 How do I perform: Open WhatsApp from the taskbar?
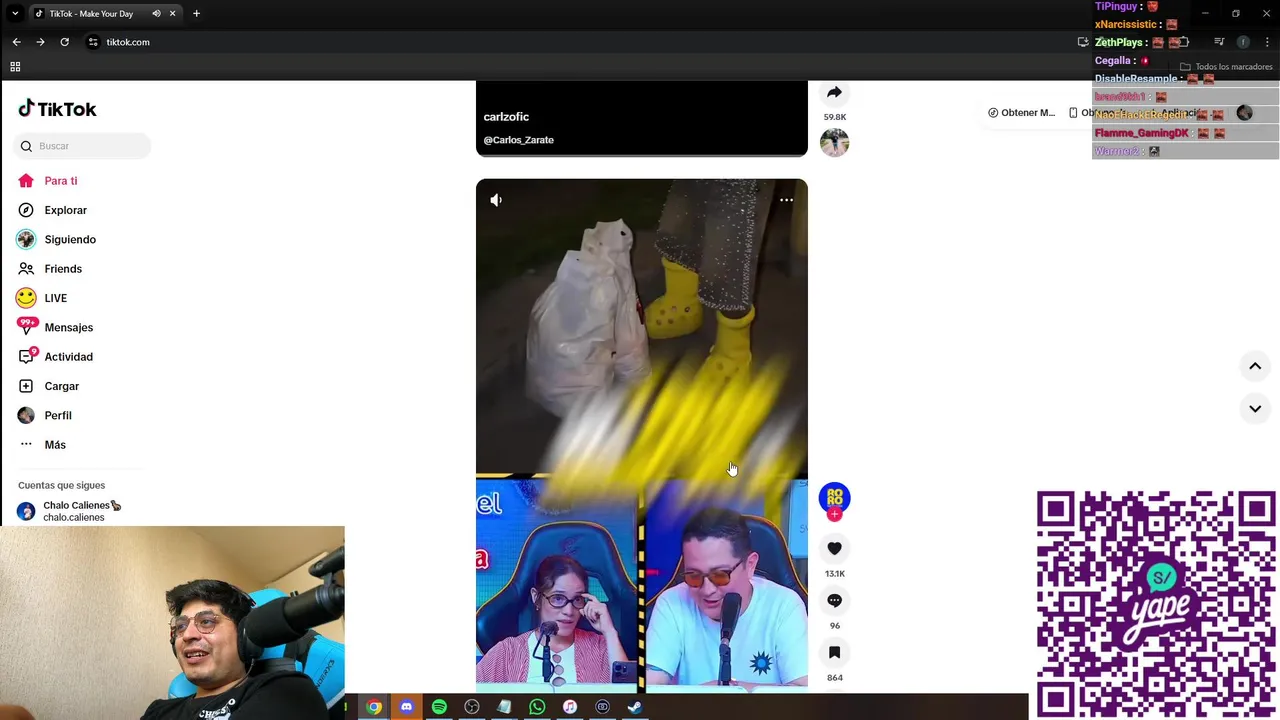point(537,707)
